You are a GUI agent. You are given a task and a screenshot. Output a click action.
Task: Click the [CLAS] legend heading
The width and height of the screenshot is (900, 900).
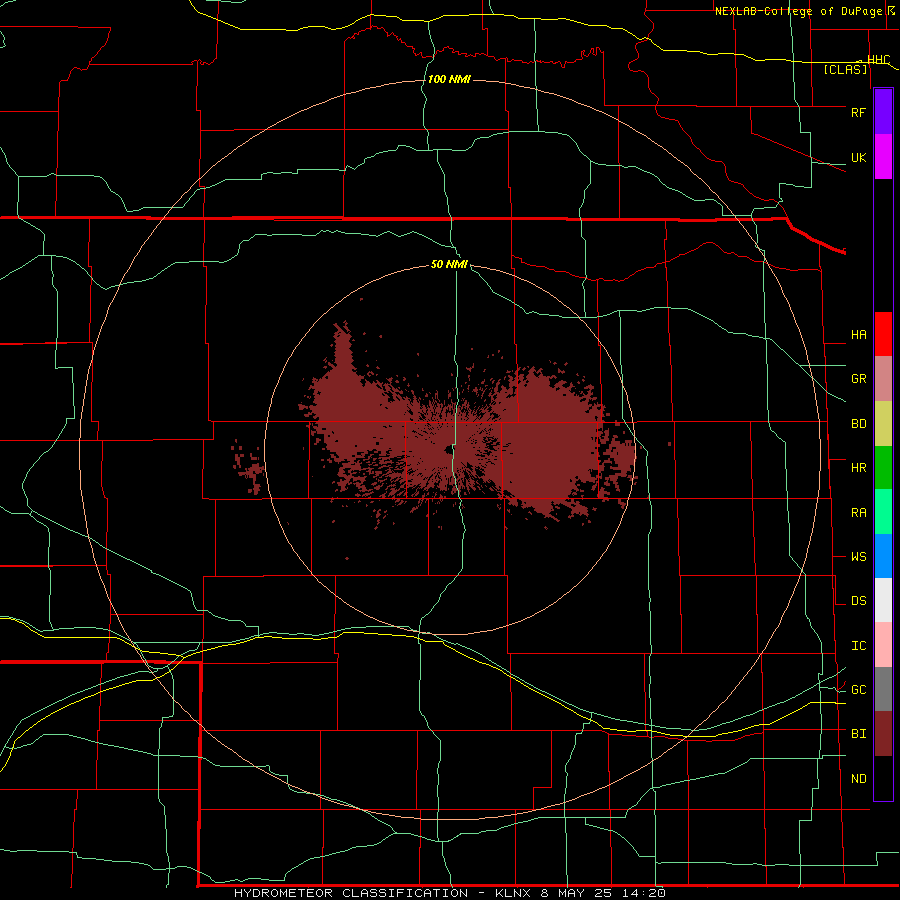pyautogui.click(x=845, y=69)
